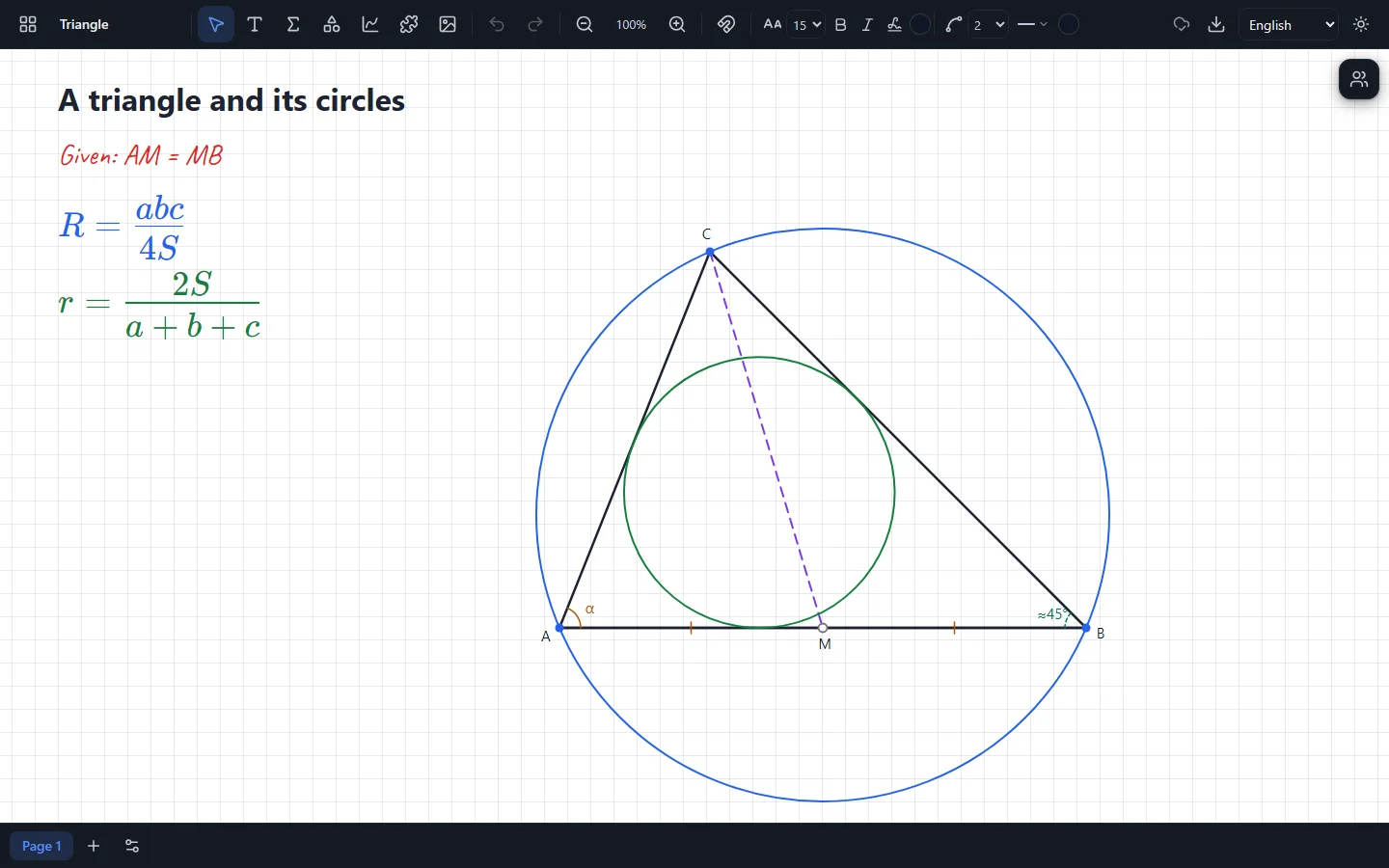Open the puzzle-piece plugins tool
This screenshot has width=1389, height=868.
[x=409, y=24]
